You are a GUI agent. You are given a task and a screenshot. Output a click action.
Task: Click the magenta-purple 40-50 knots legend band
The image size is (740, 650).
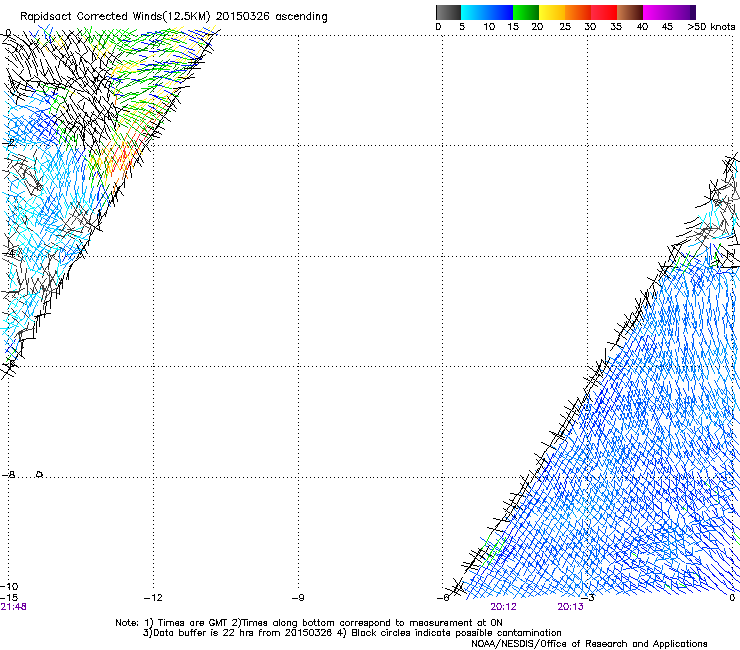click(x=669, y=12)
